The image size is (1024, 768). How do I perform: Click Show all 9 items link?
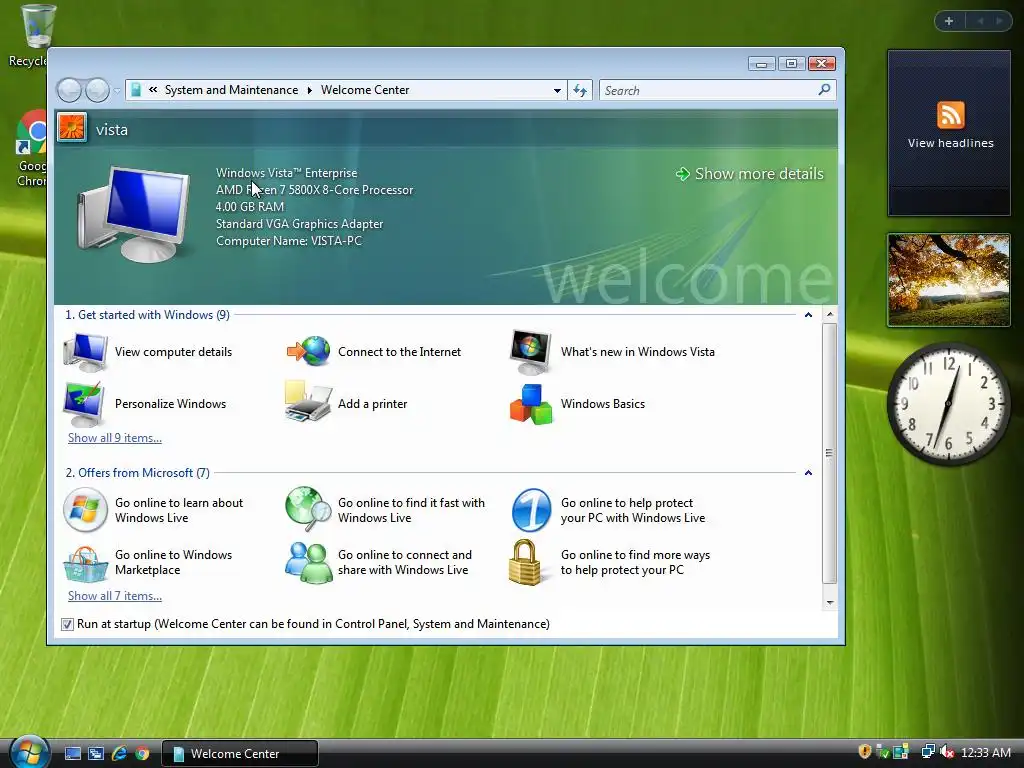115,438
